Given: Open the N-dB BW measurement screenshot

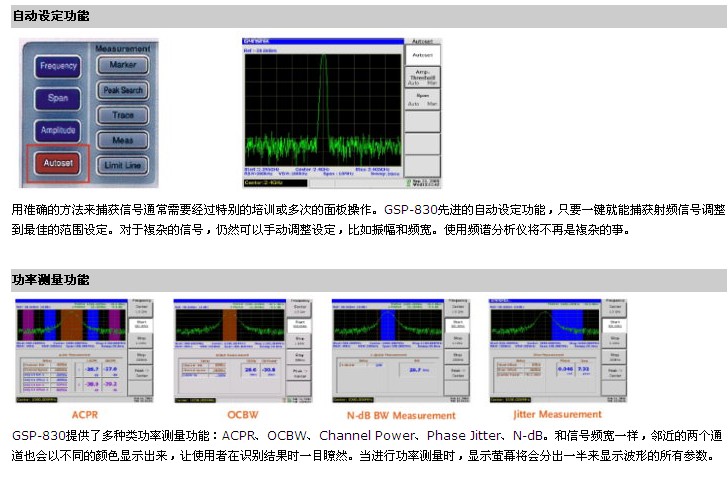Looking at the screenshot, I should tap(401, 351).
